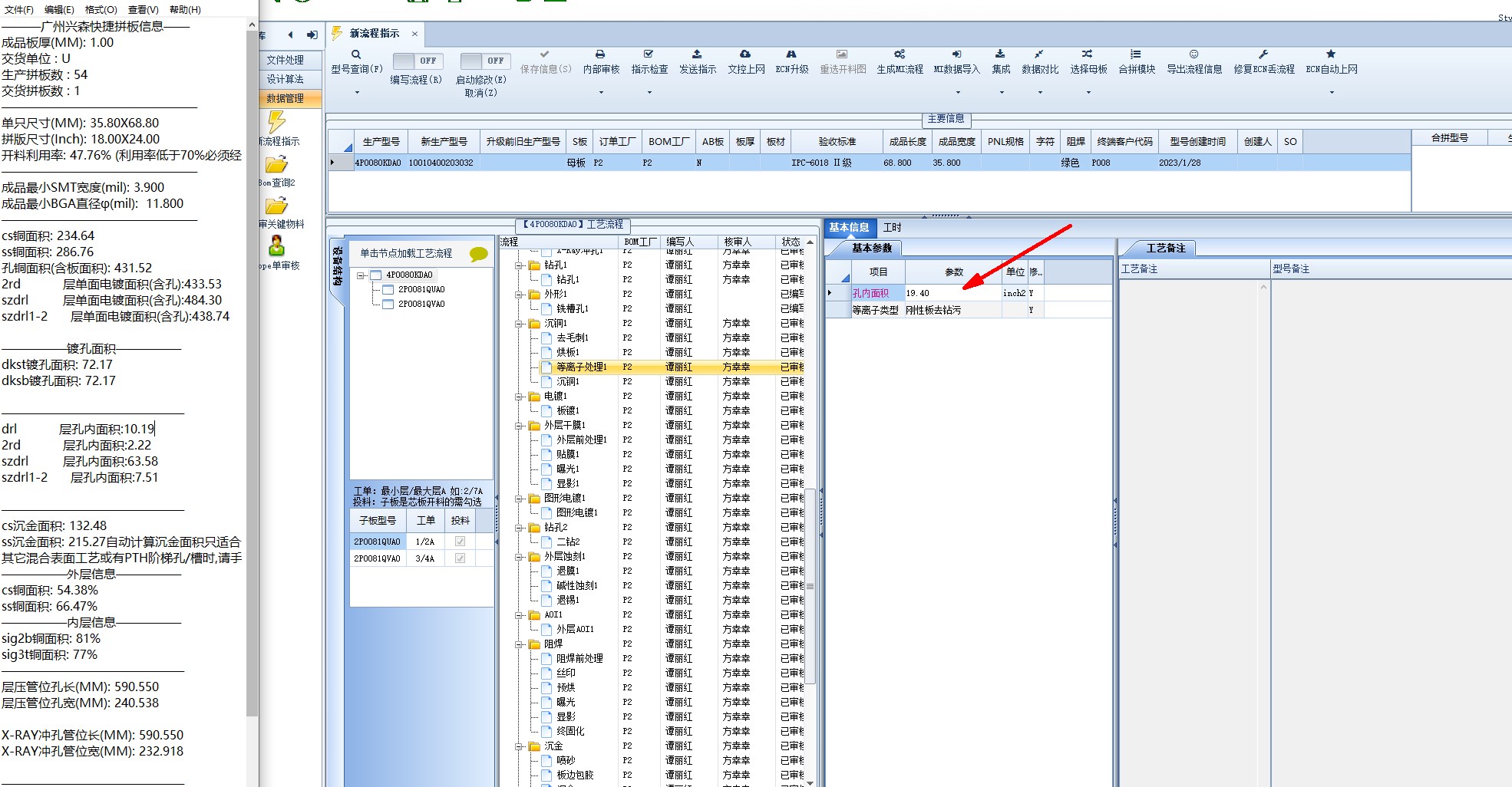Click the ECN自动上网 star icon
1512x787 pixels.
click(x=1331, y=54)
